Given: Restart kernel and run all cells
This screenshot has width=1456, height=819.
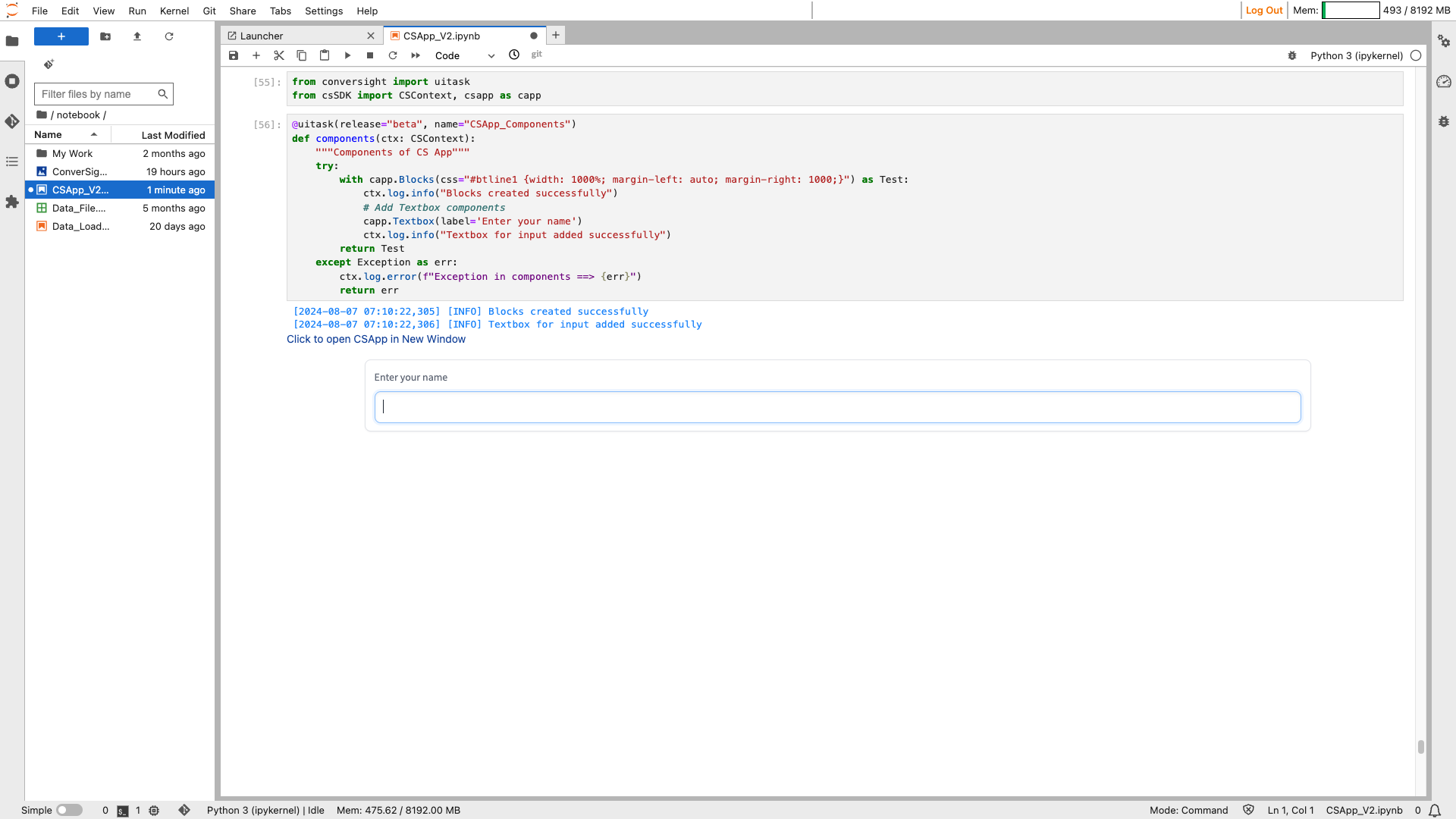Looking at the screenshot, I should pos(416,55).
